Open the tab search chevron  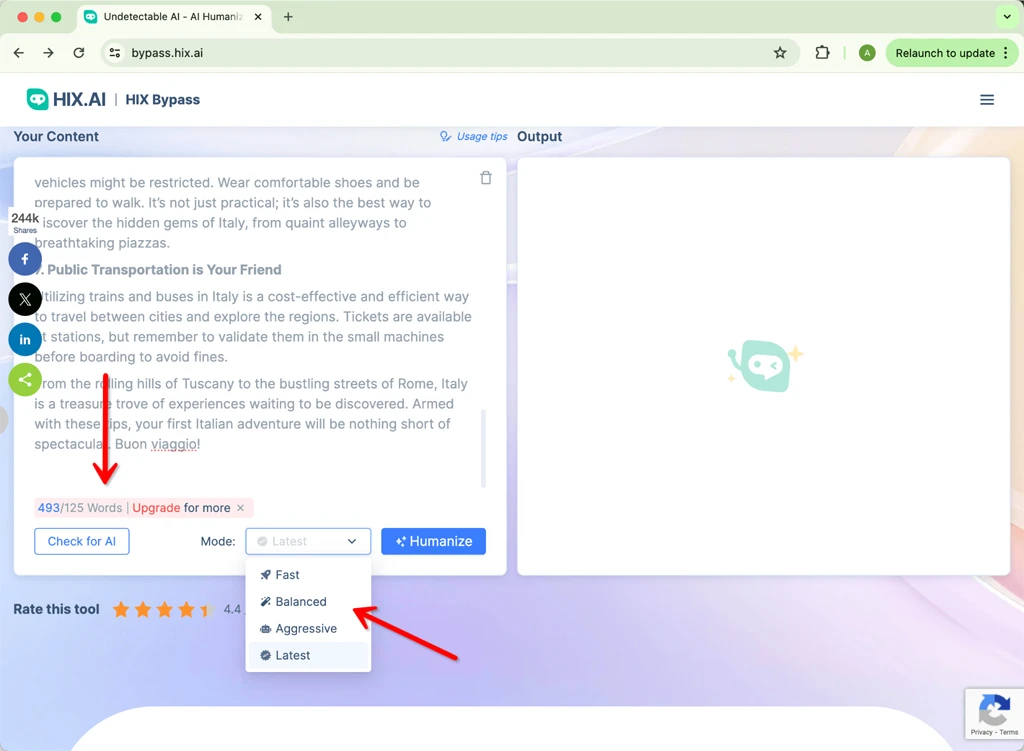coord(1007,17)
